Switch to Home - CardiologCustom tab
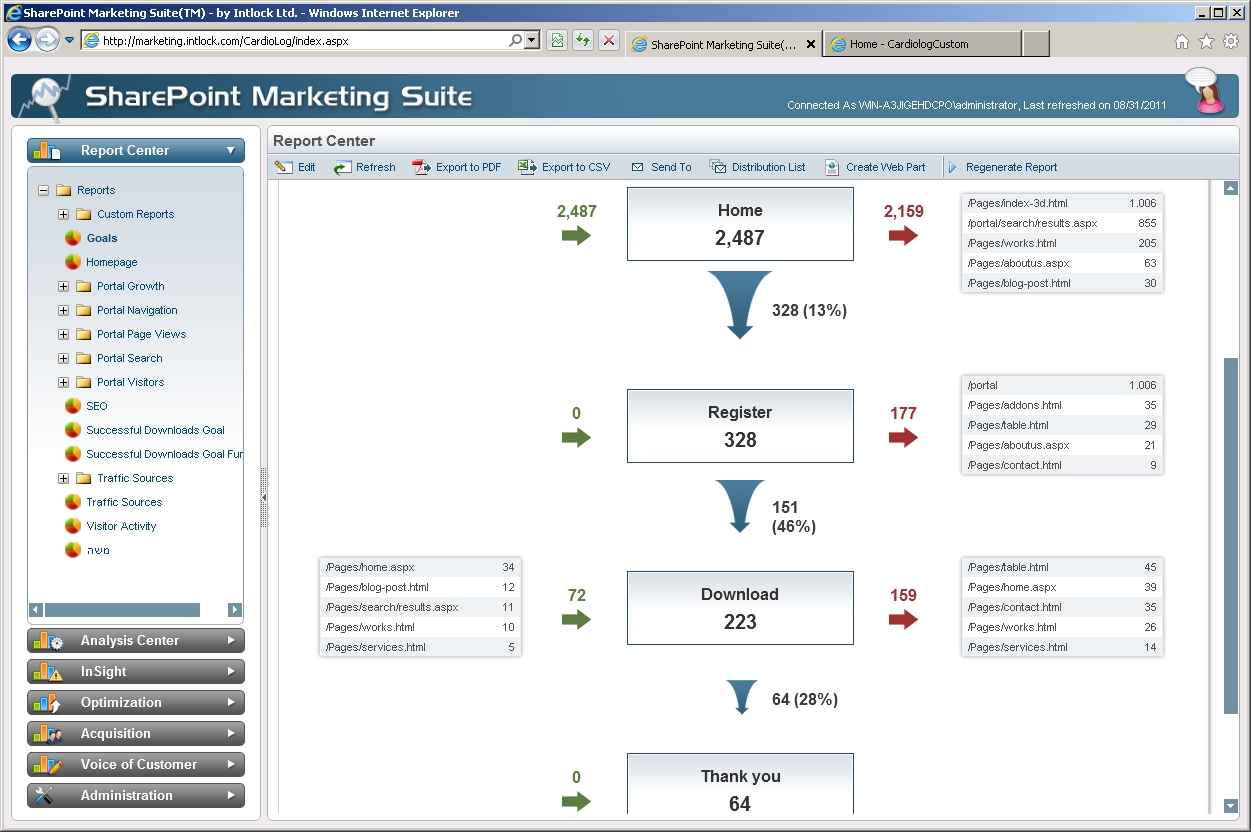 pyautogui.click(x=922, y=44)
